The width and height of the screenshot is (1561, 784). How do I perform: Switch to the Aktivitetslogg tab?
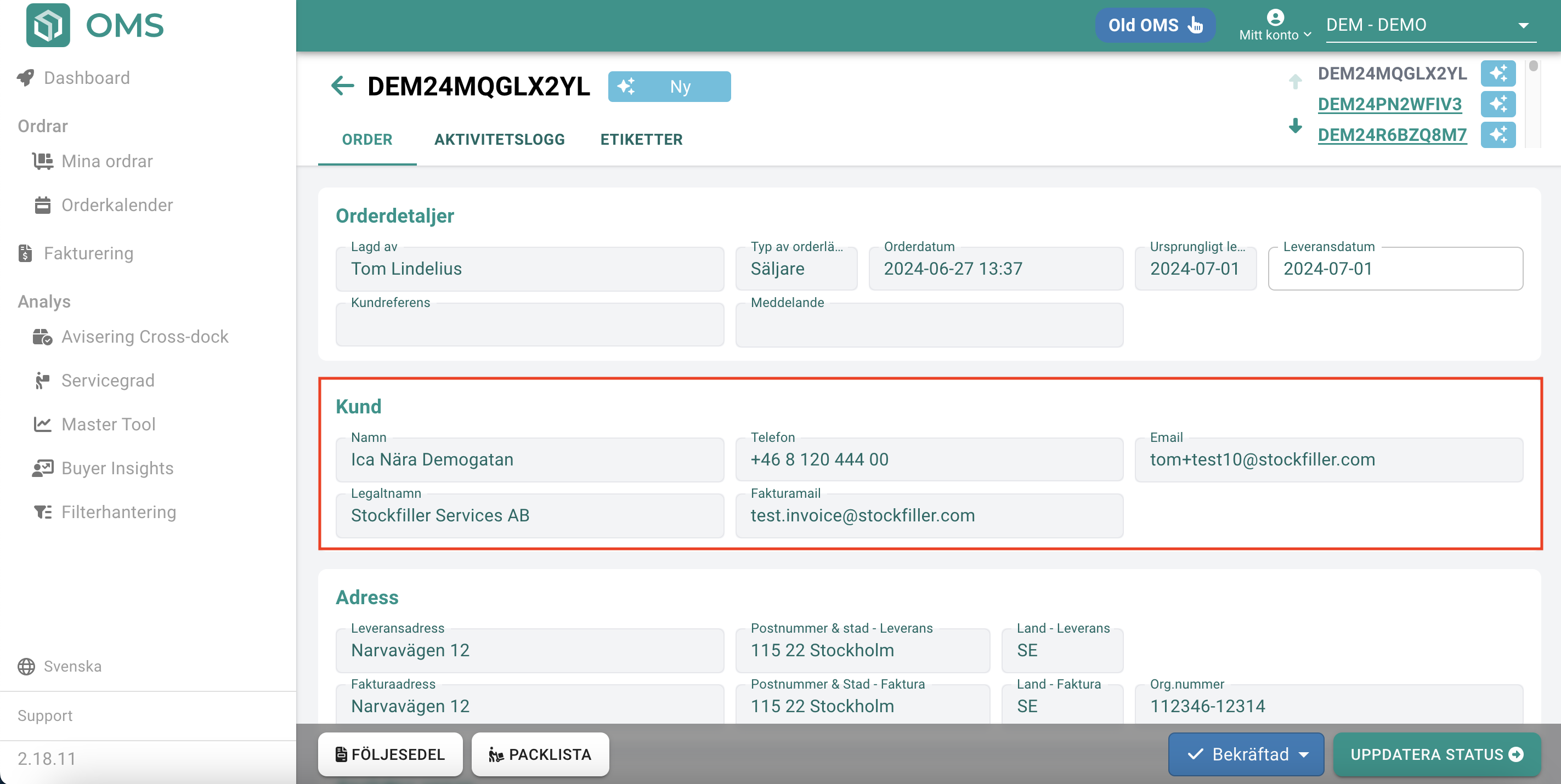pos(499,139)
